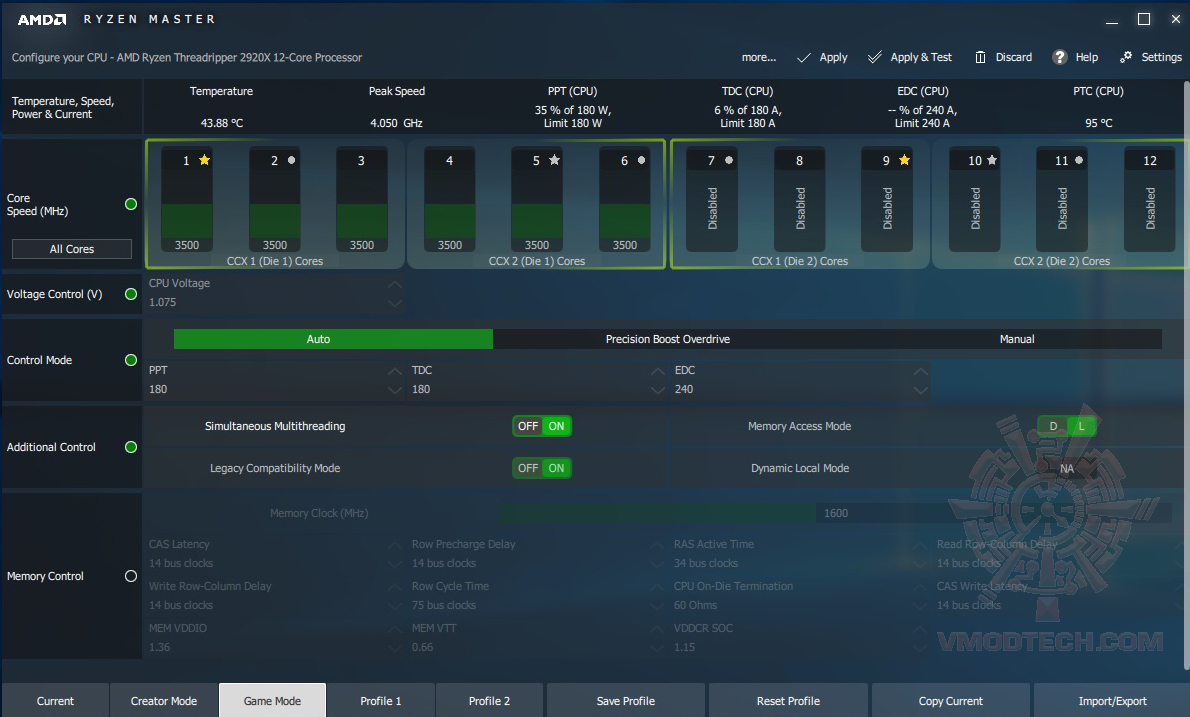Increase EDC value with up arrow
This screenshot has height=717, width=1190.
(921, 372)
